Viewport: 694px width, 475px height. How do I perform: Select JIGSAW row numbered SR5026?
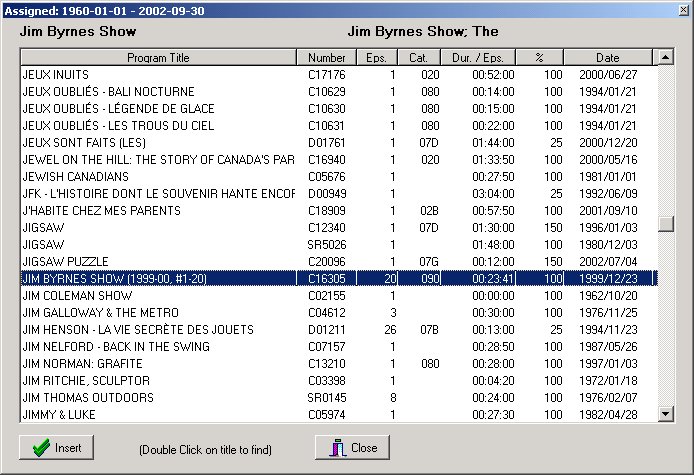[339, 244]
